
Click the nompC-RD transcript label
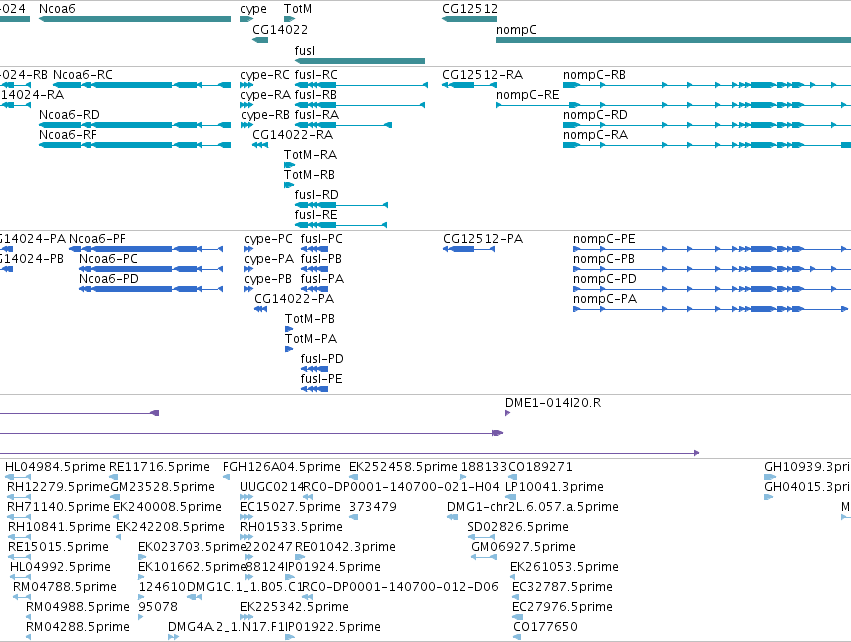pos(595,115)
